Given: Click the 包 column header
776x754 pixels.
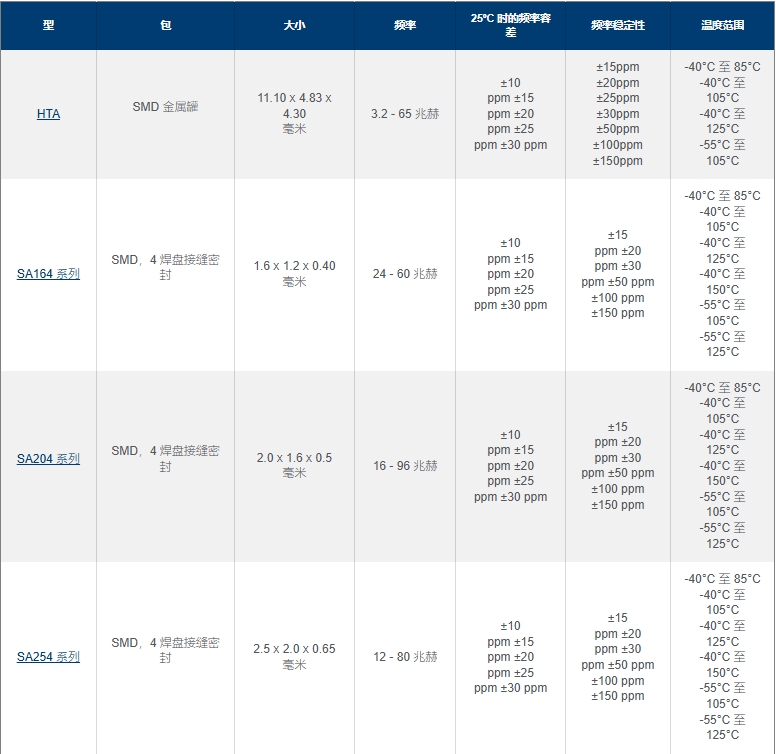Looking at the screenshot, I should click(x=165, y=25).
